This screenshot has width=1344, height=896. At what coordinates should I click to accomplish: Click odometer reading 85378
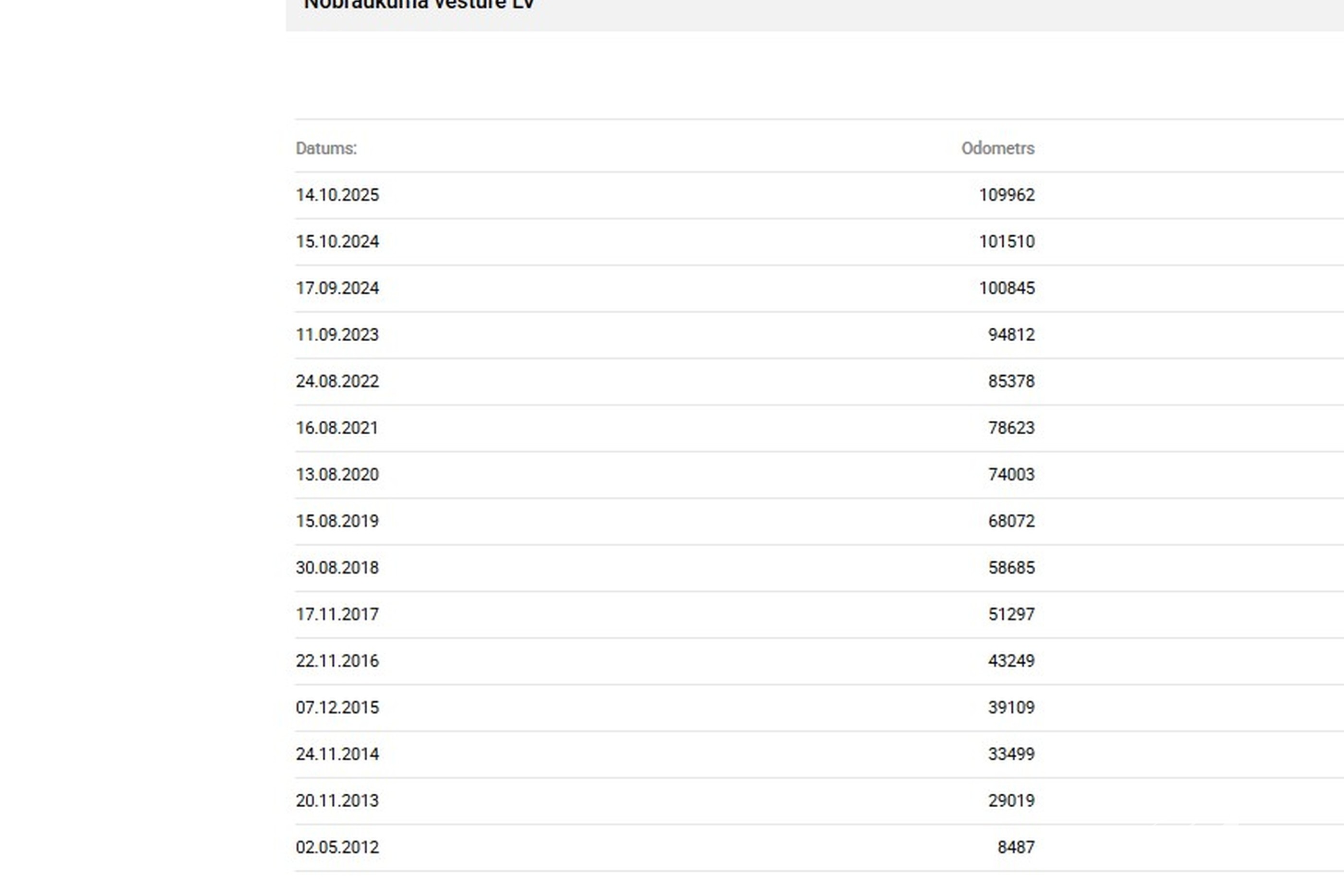coord(1011,381)
